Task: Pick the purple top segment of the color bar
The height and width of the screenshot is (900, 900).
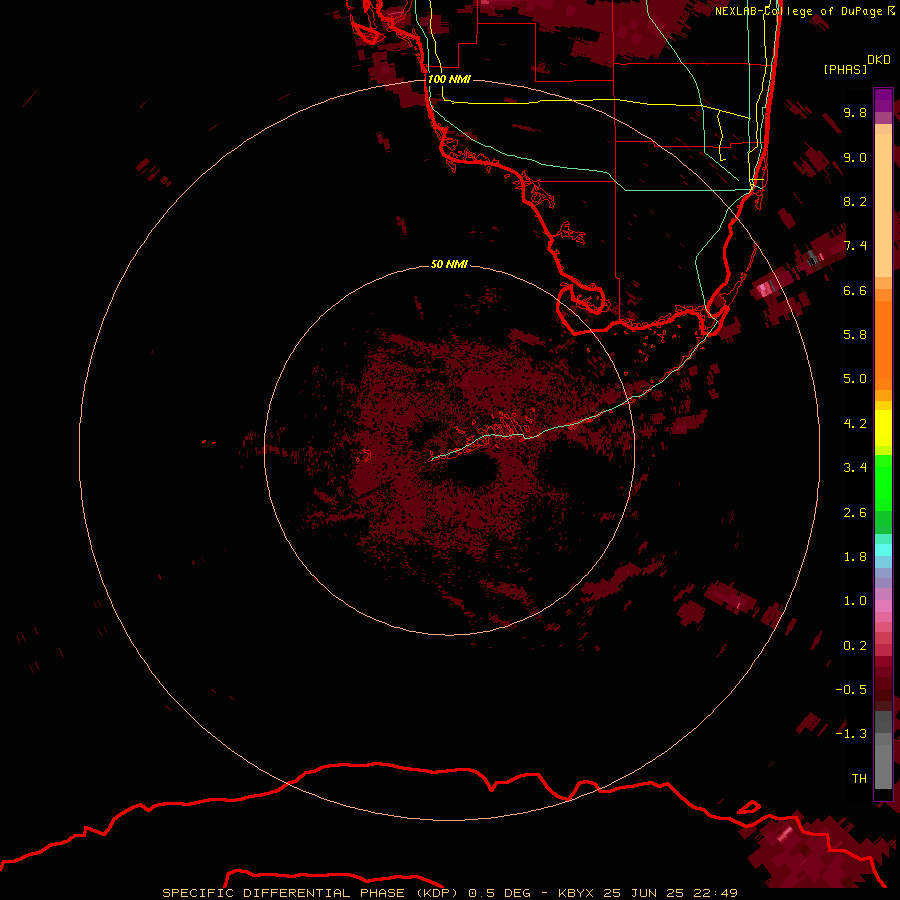Action: (883, 100)
